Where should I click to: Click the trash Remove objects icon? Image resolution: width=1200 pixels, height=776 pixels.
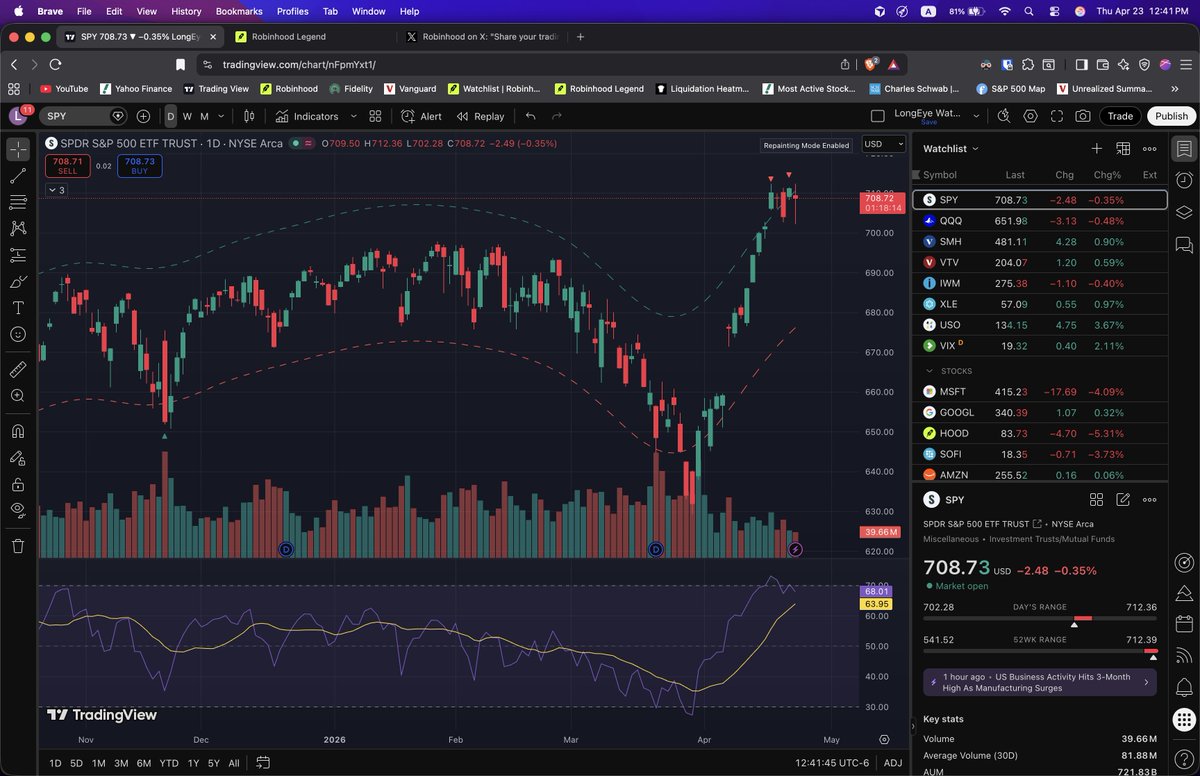pyautogui.click(x=18, y=546)
